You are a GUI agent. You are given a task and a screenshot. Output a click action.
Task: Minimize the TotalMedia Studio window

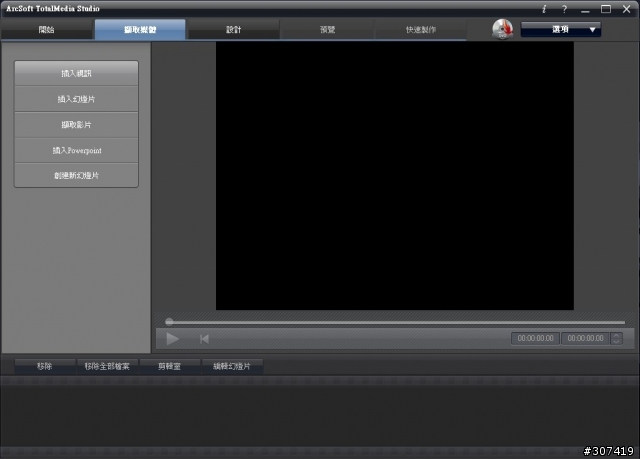click(x=585, y=10)
